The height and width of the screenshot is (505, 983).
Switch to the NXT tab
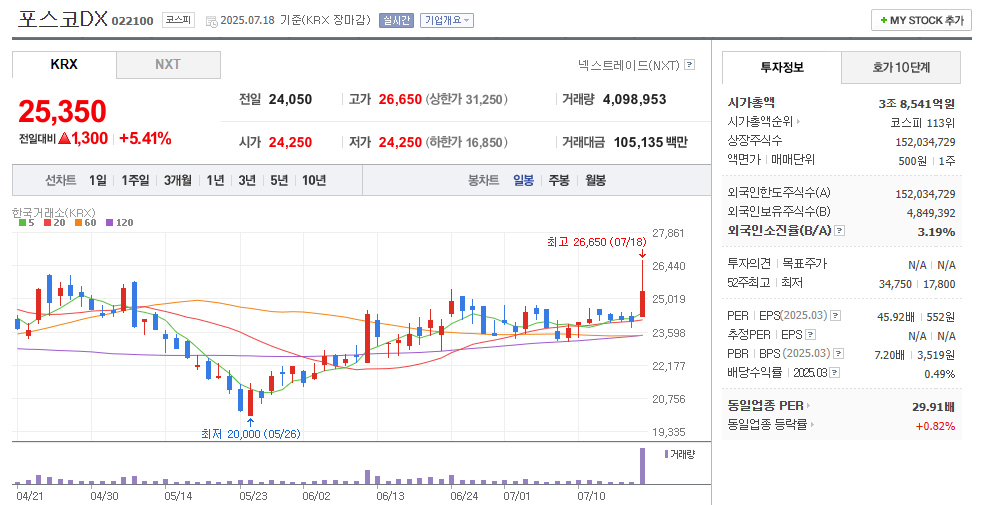[x=168, y=65]
